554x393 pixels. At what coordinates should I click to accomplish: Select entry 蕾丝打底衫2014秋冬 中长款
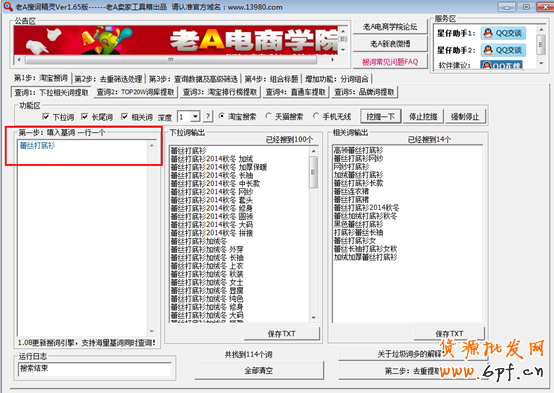pyautogui.click(x=216, y=183)
